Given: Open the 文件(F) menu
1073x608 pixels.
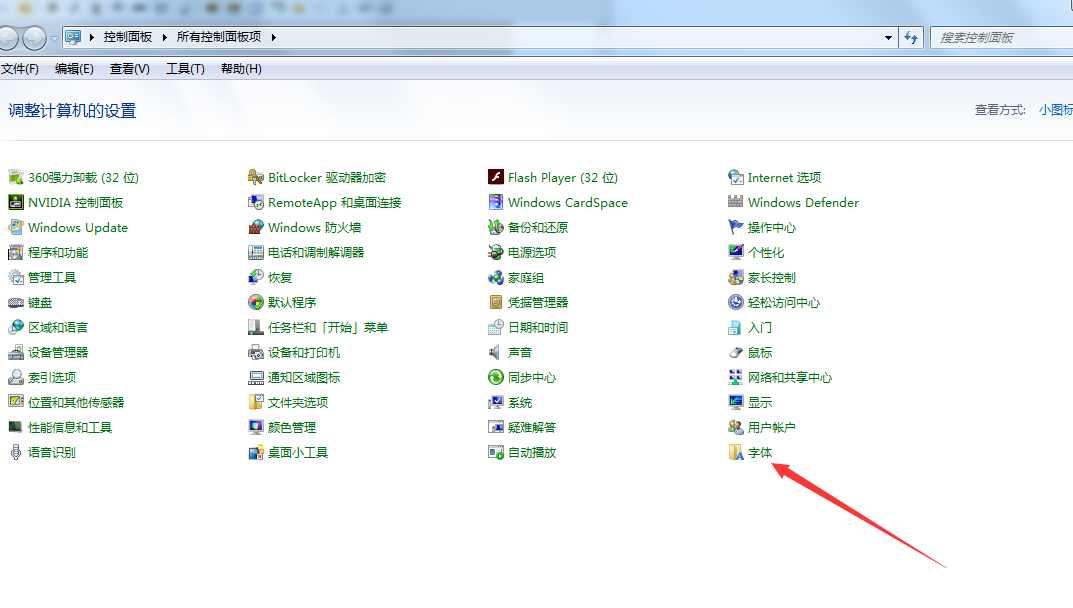Looking at the screenshot, I should pyautogui.click(x=20, y=69).
